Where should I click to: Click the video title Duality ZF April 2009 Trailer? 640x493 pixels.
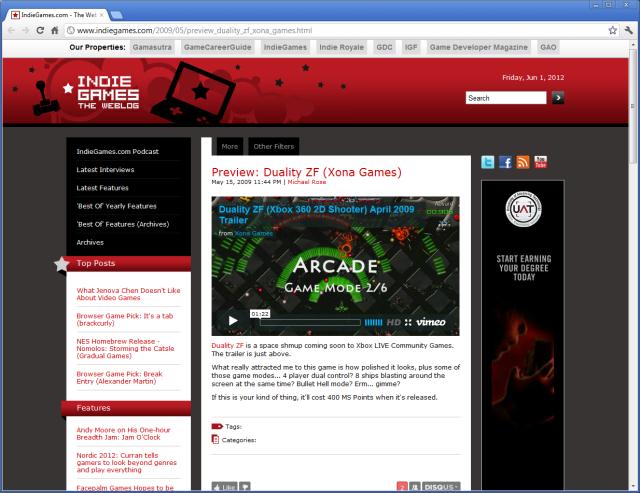coord(316,215)
